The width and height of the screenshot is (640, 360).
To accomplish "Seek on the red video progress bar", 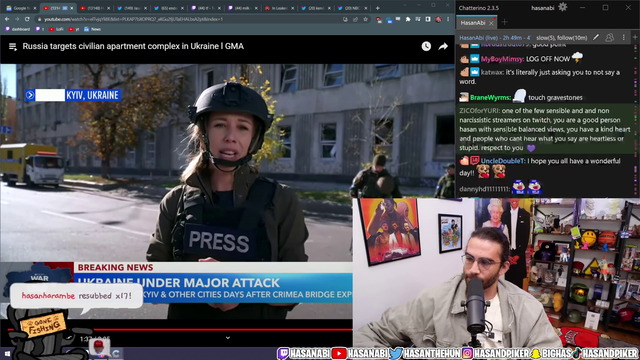I will 180,329.
